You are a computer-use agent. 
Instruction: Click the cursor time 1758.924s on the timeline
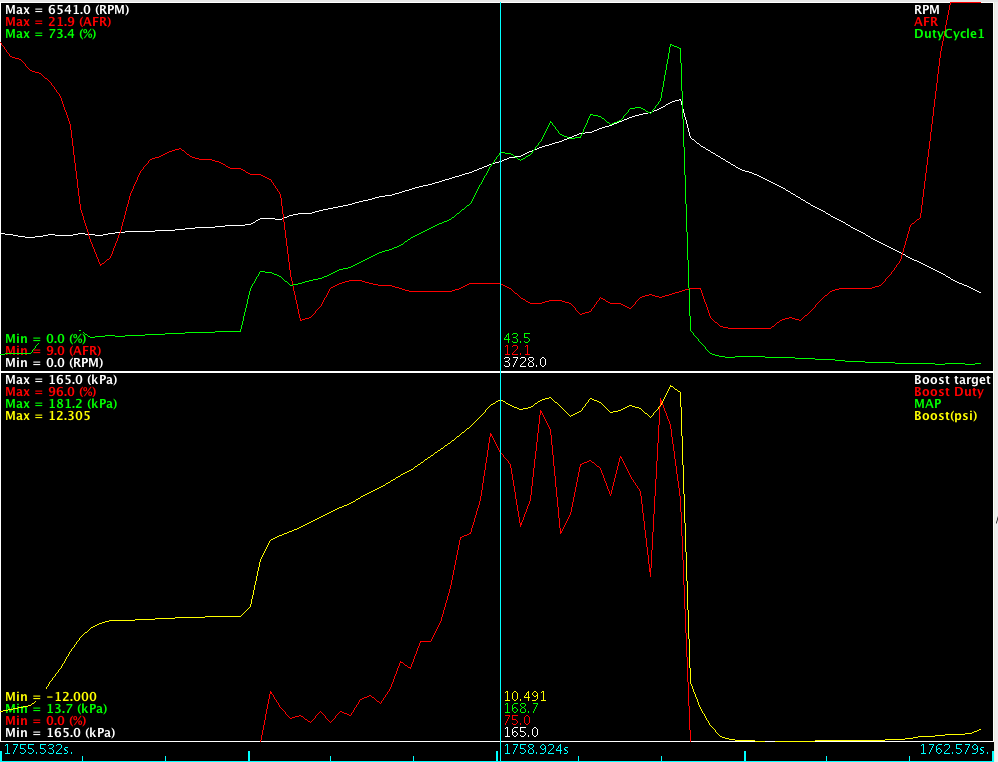[x=537, y=749]
